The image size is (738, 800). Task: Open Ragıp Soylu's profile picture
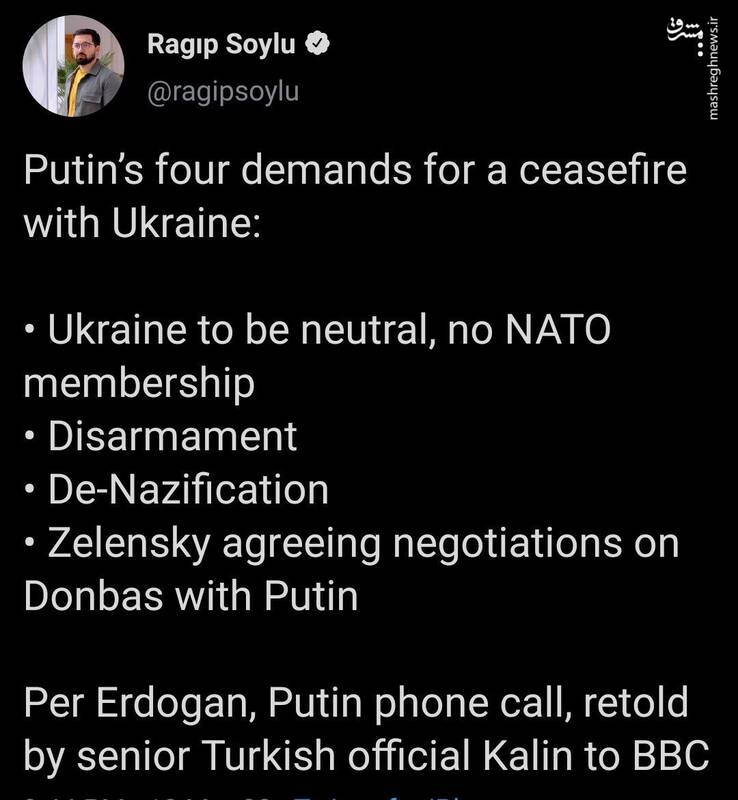pos(73,66)
